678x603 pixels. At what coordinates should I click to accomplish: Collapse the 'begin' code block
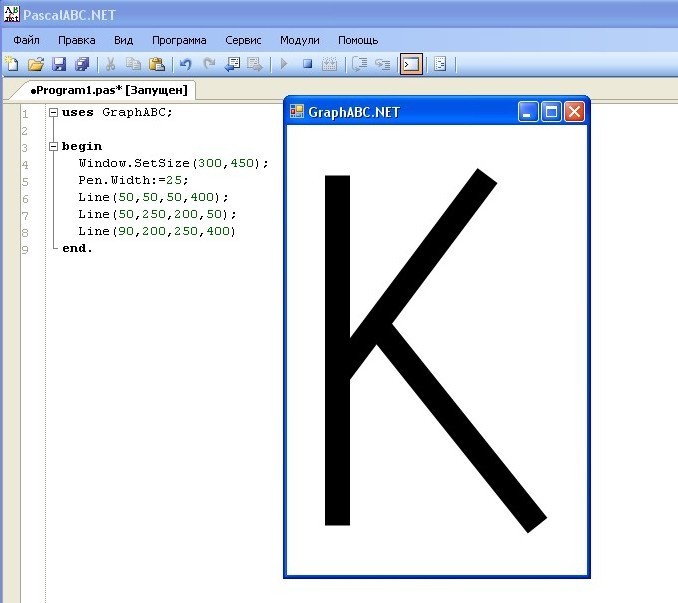53,147
